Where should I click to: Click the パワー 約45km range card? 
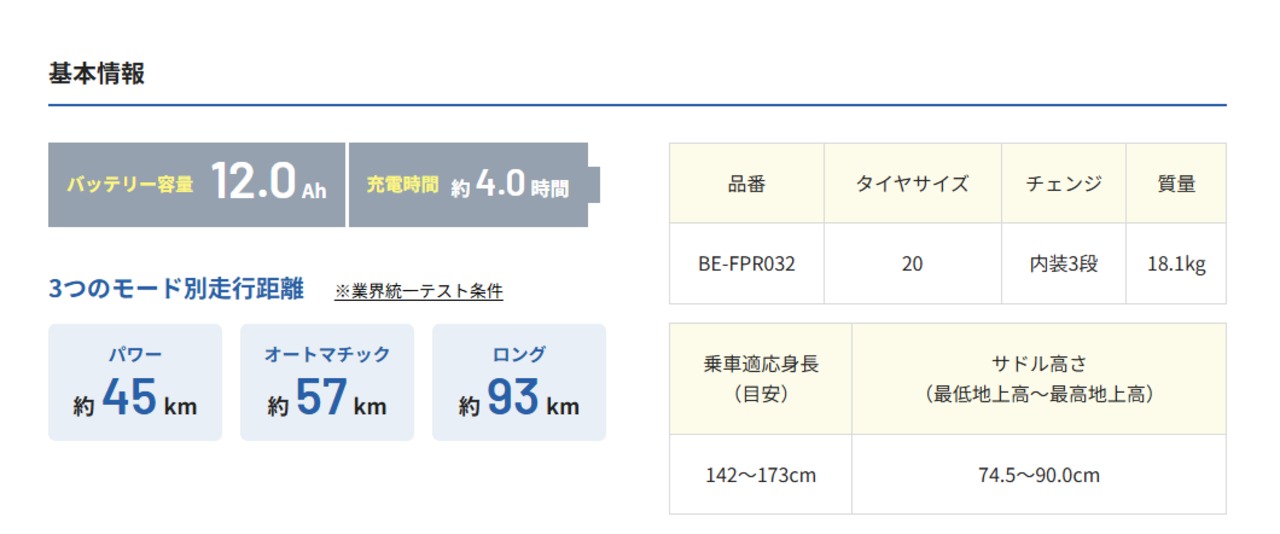coord(135,382)
